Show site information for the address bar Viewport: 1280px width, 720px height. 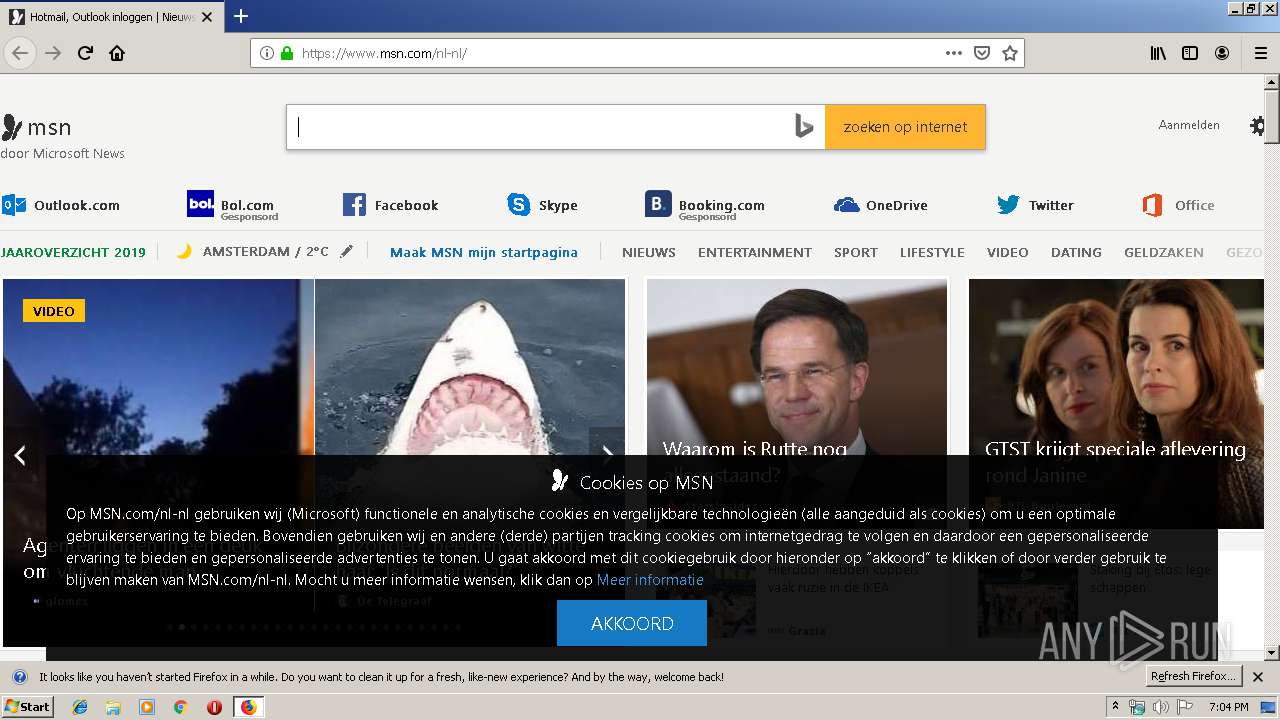(x=267, y=53)
